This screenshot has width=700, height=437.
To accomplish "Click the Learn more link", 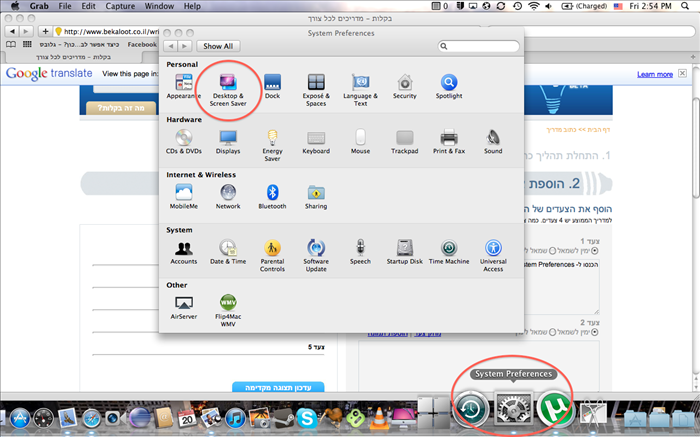I will click(x=655, y=74).
